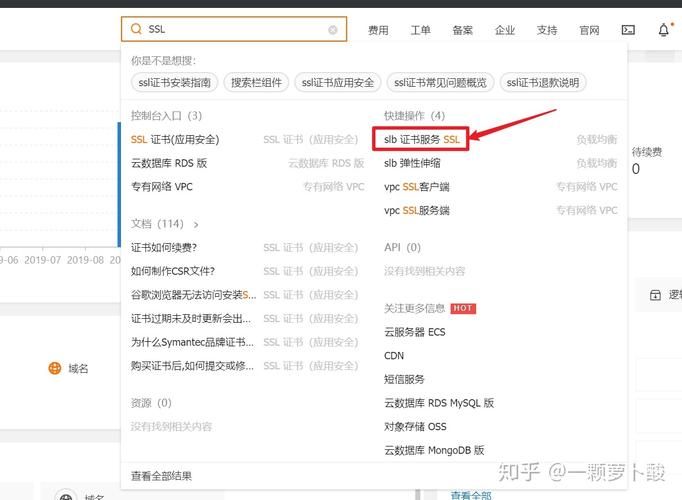
Task: Clear the SSL search text
Action: pos(333,30)
